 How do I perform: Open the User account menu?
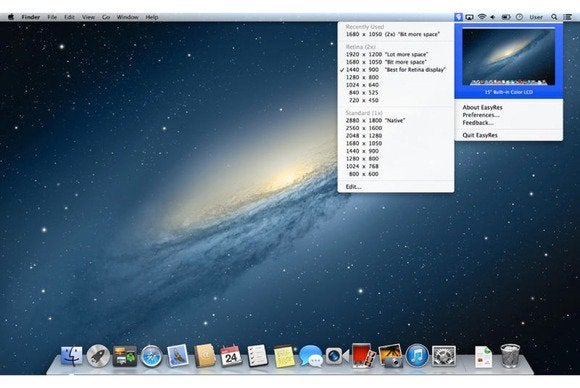coord(536,17)
